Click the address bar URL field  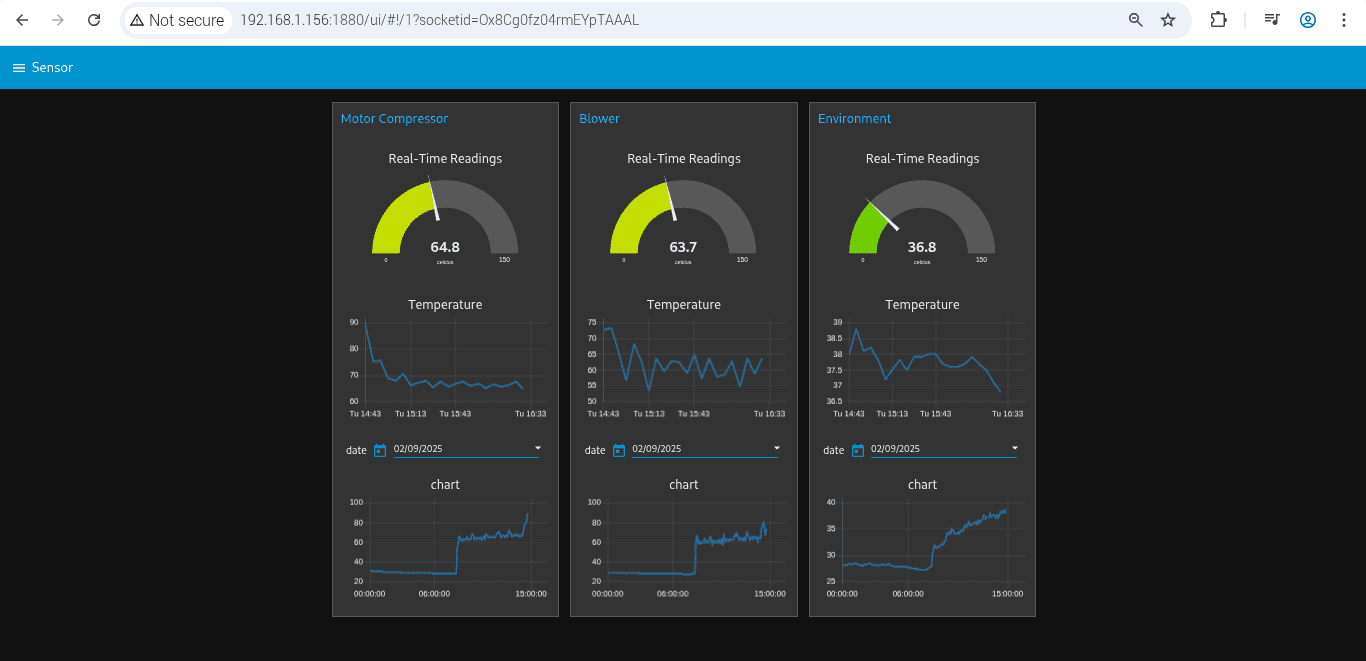click(600, 20)
